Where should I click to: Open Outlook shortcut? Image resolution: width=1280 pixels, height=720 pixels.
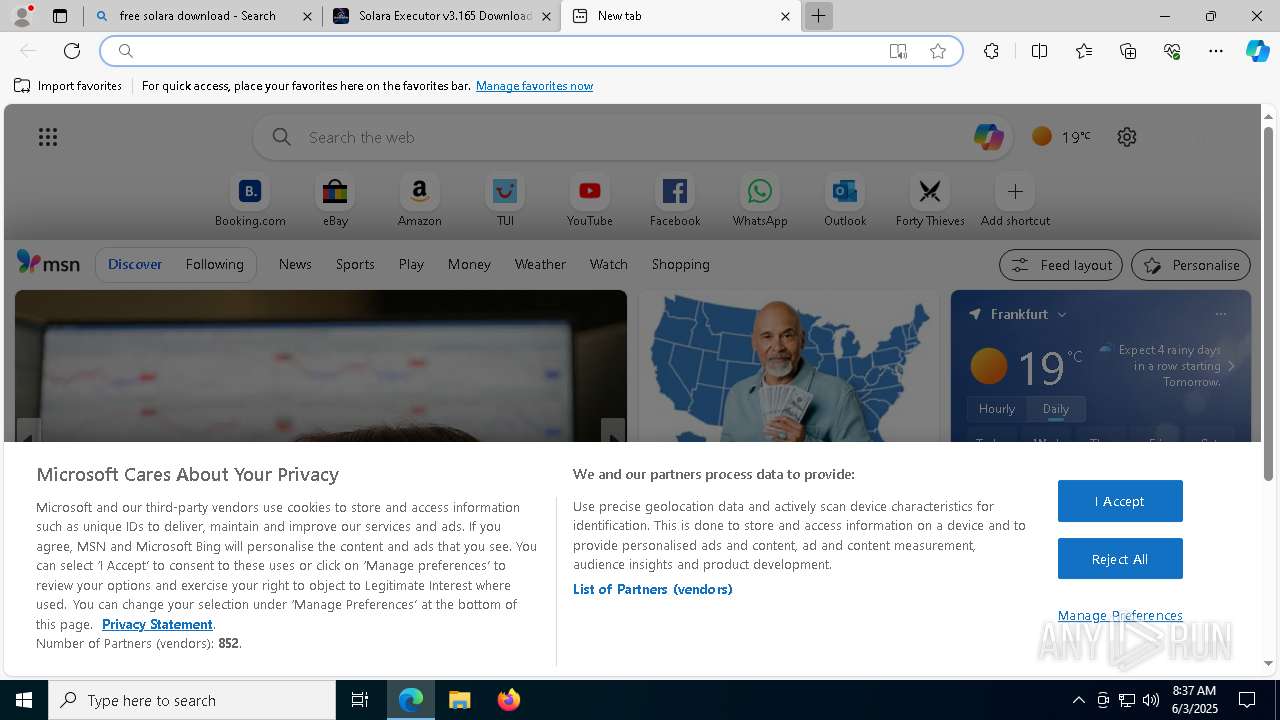(845, 201)
